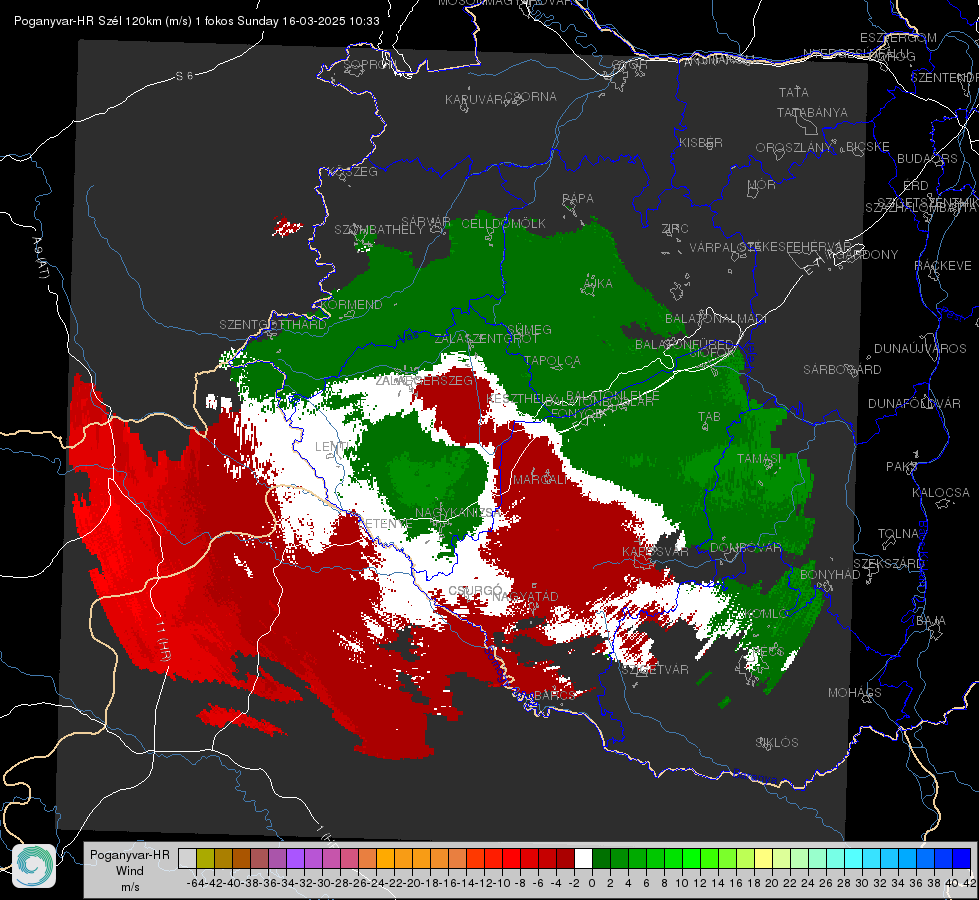Click the SIKLOS city label
Screen dimensions: 979x900
777,743
